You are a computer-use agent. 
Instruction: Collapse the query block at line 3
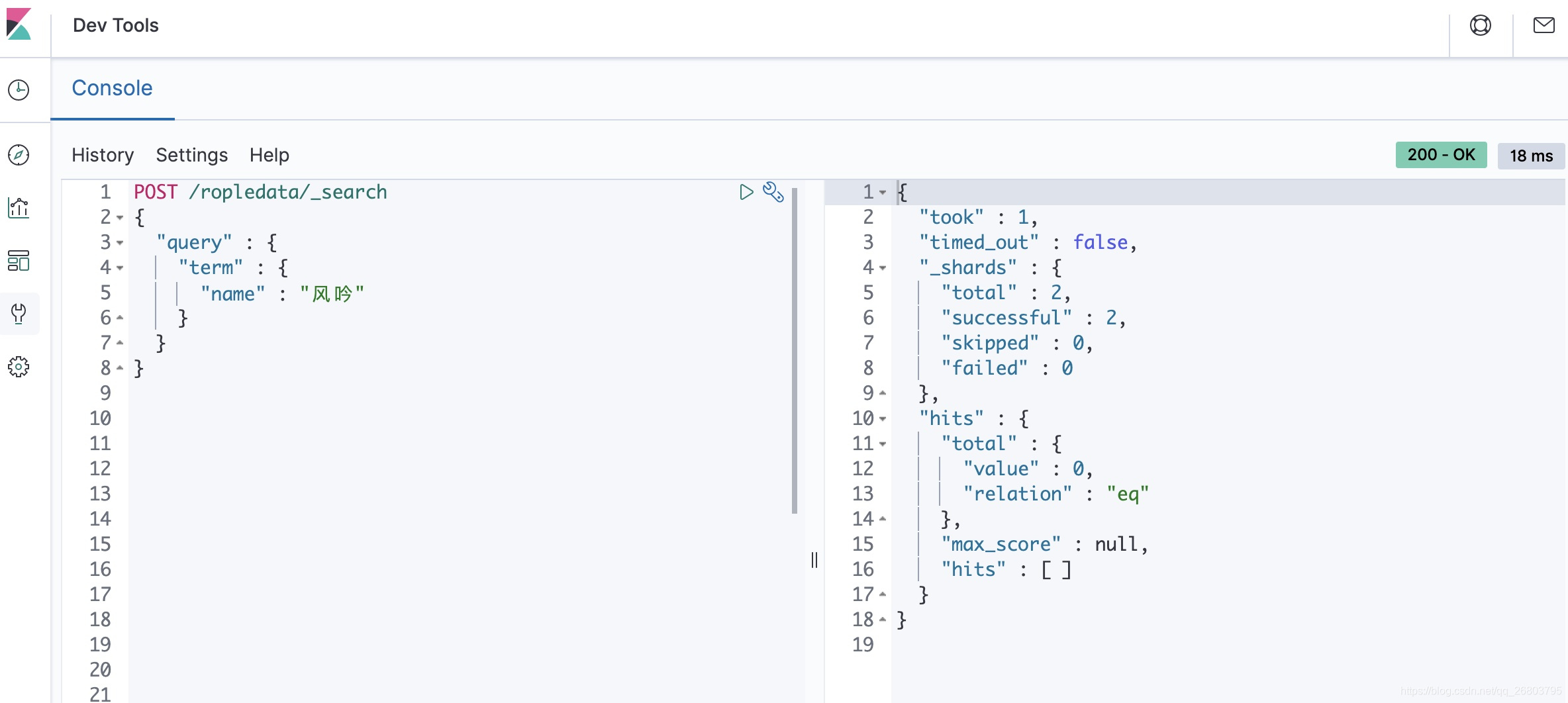click(x=120, y=242)
